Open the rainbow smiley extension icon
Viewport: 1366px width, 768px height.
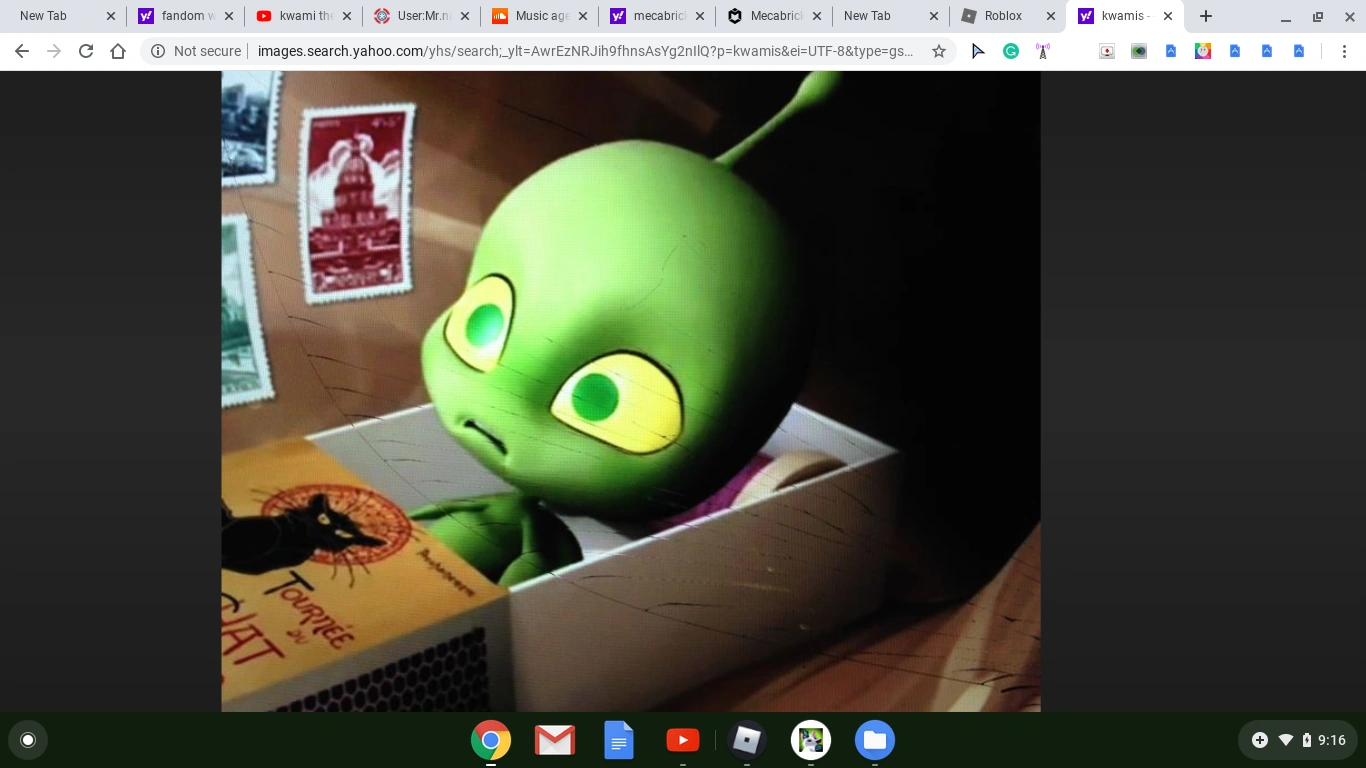tap(1203, 50)
